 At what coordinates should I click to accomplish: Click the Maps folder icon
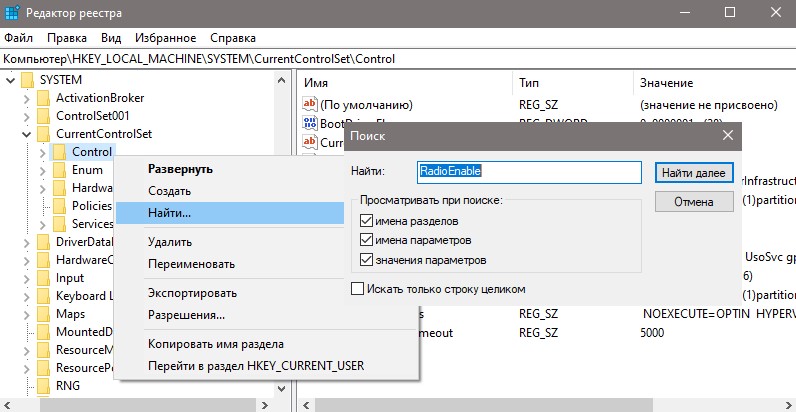click(x=44, y=314)
